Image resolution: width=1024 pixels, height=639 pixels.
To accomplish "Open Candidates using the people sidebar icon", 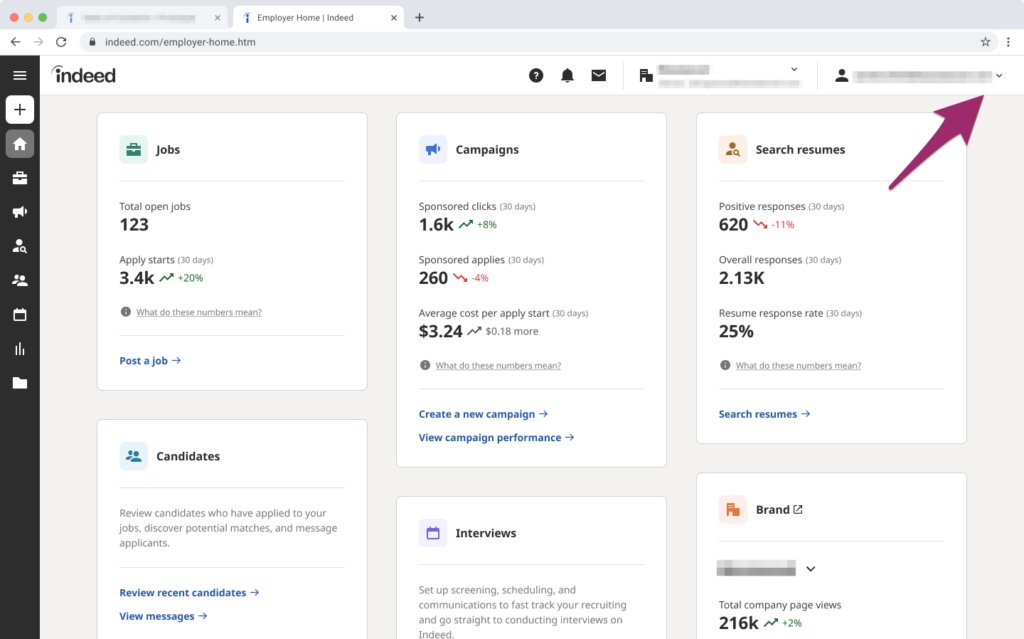I will click(20, 280).
